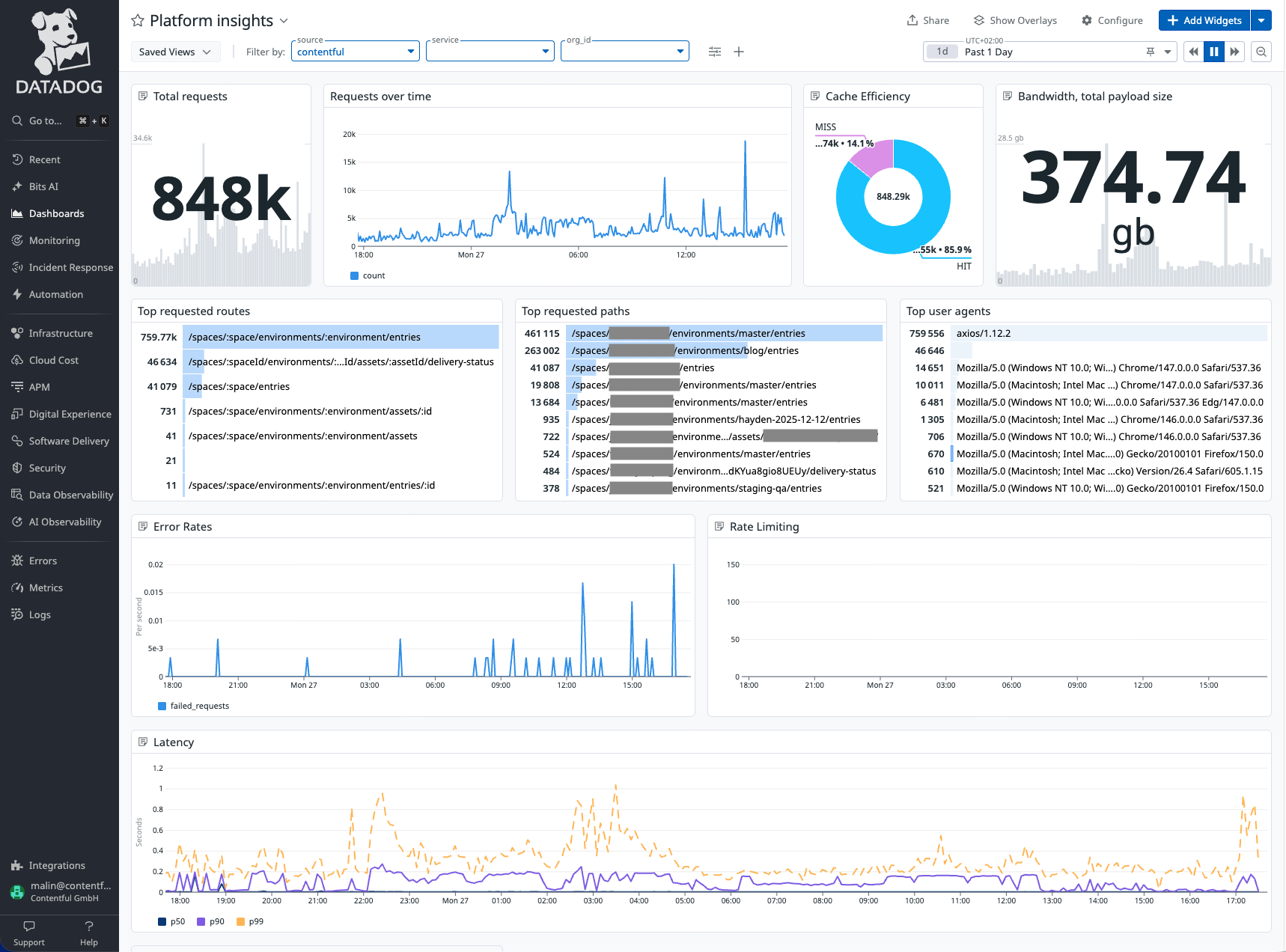Open the source filter dropdown
This screenshot has height=952, width=1286.
(356, 51)
